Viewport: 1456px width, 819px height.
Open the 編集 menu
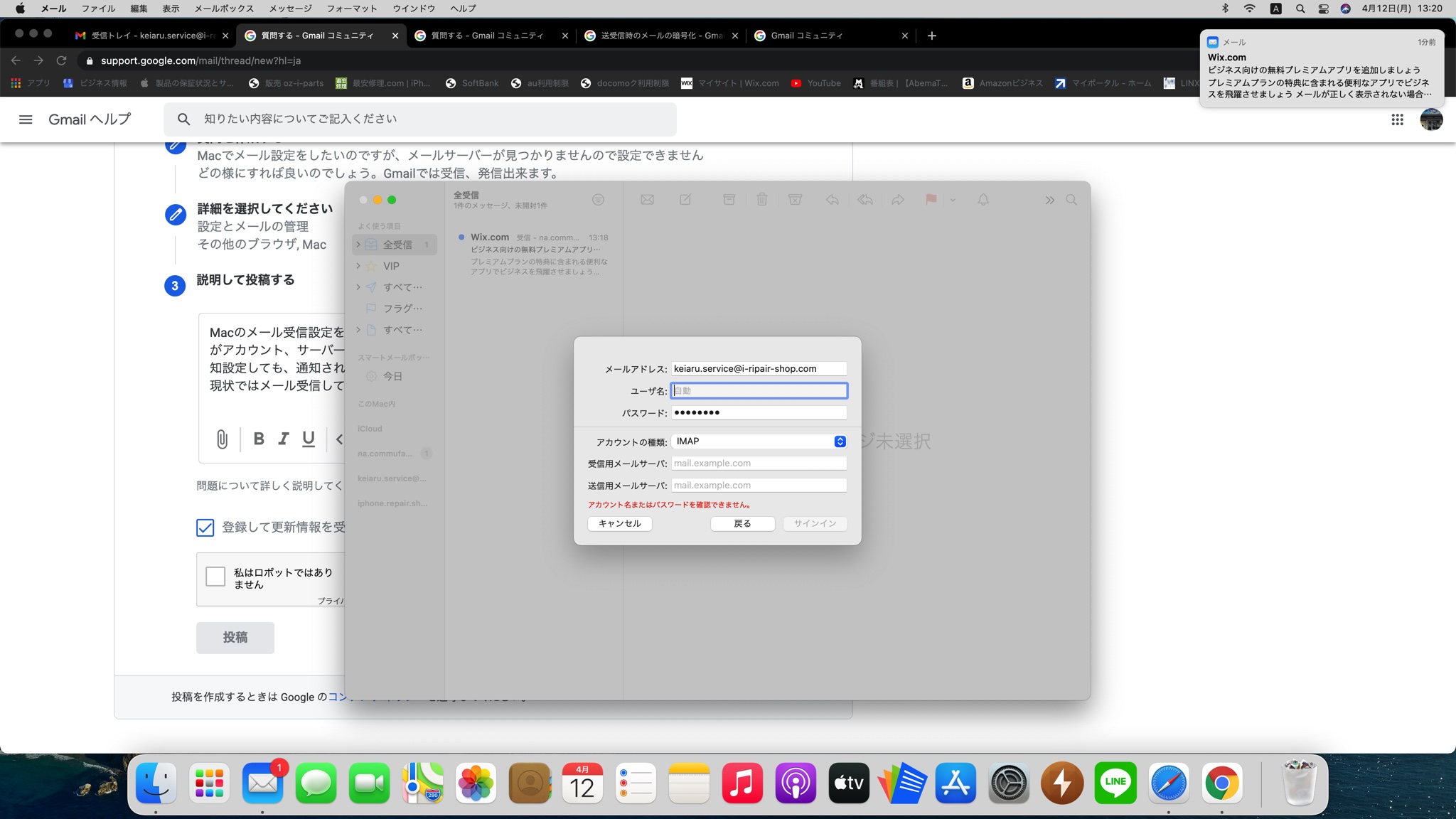point(139,9)
